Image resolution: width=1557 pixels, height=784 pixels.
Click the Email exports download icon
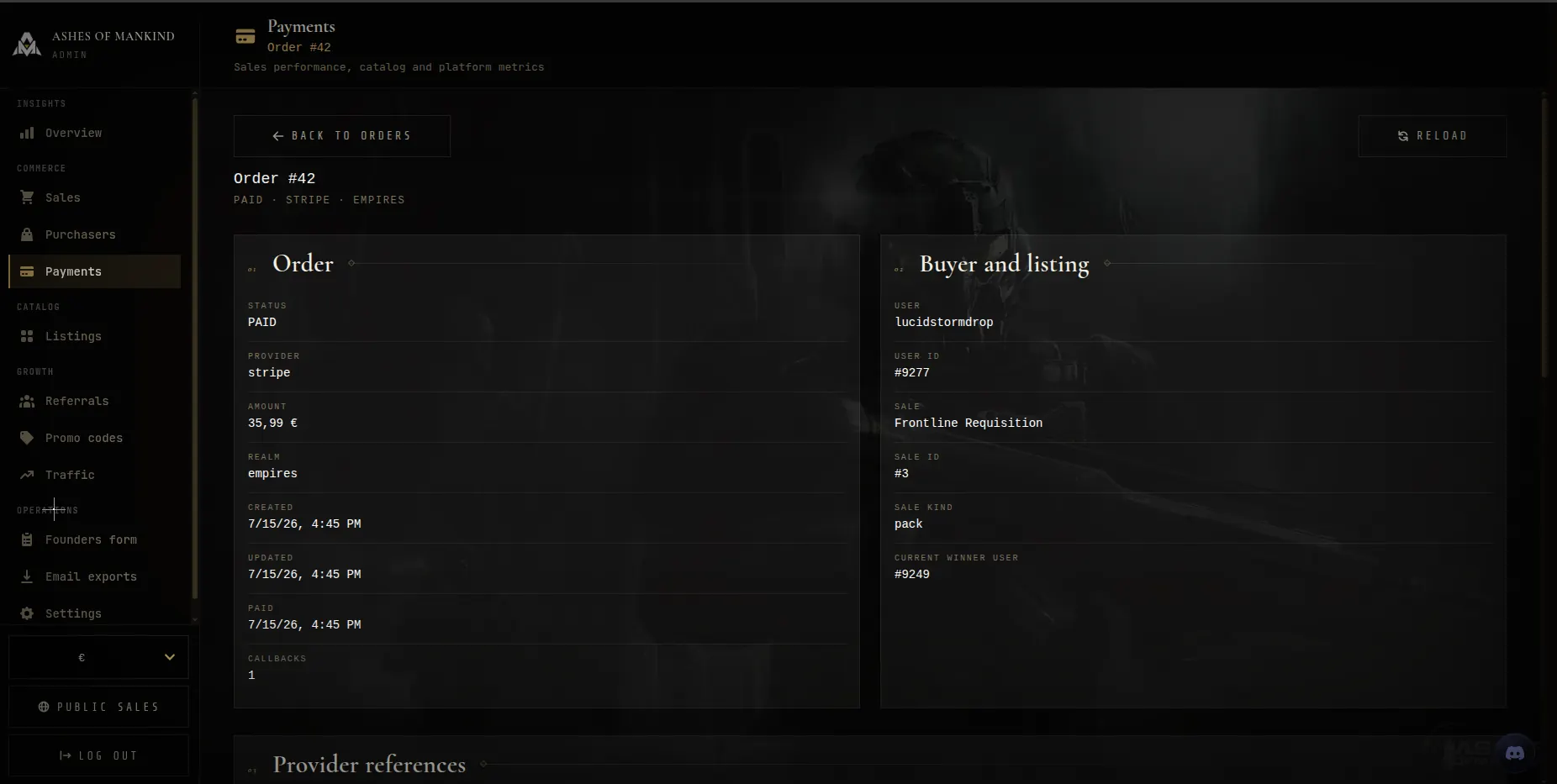pyautogui.click(x=27, y=576)
